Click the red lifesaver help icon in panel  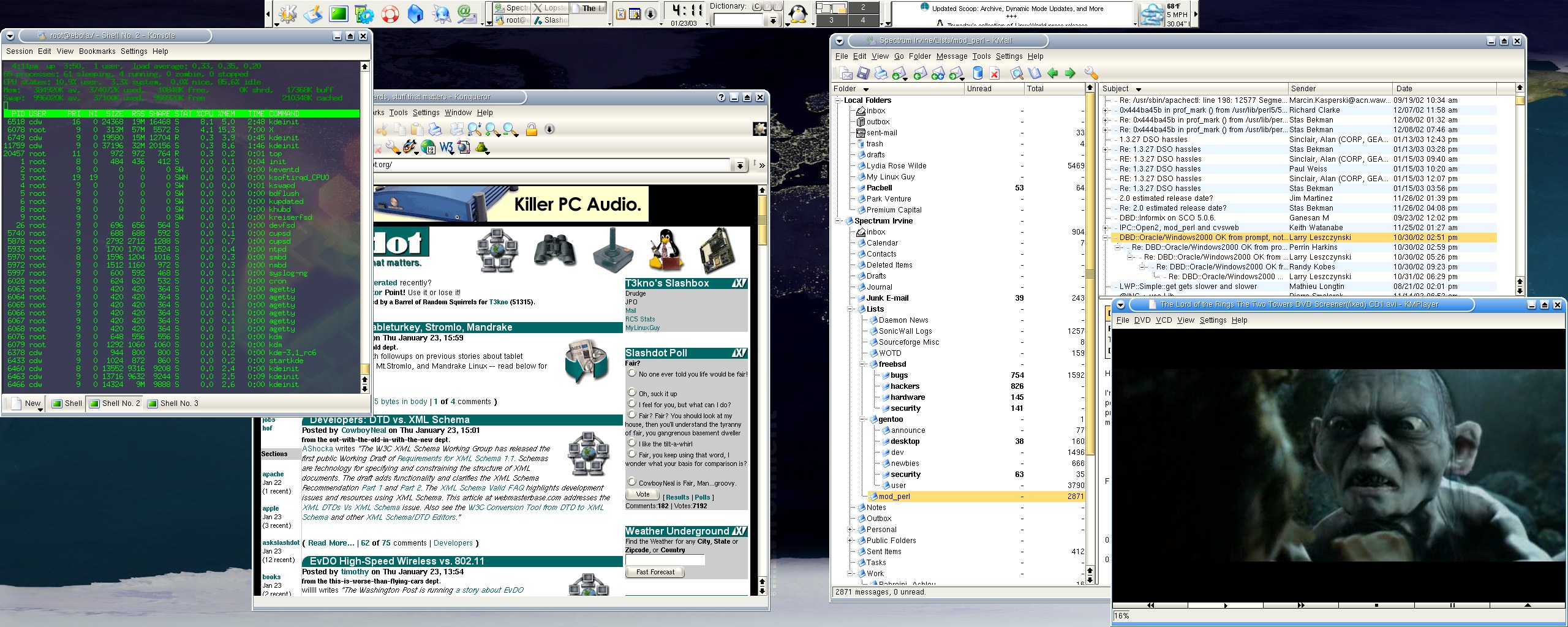tap(390, 13)
